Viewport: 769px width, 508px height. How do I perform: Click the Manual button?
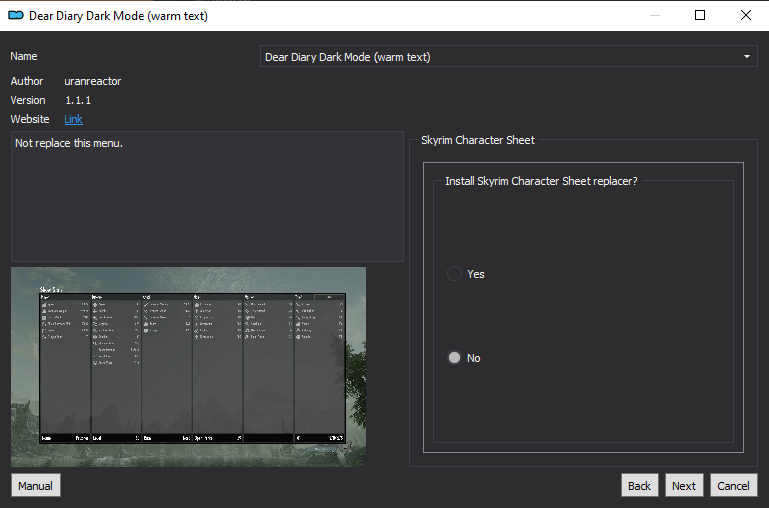[x=36, y=485]
